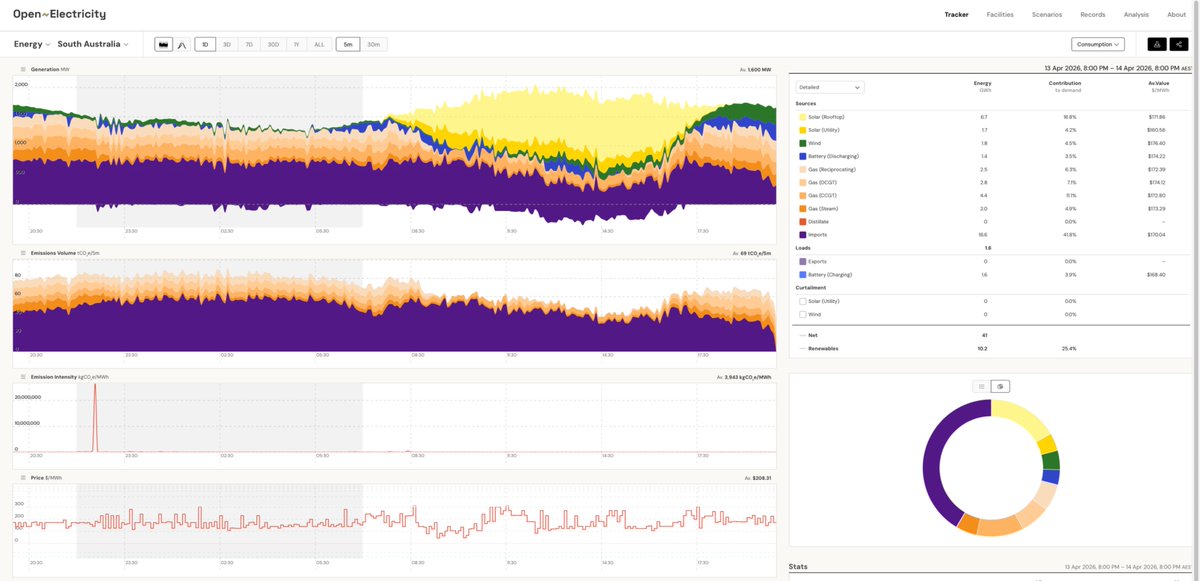Open the Emissions Volume chart options icon
The height and width of the screenshot is (581, 1200).
[22, 254]
